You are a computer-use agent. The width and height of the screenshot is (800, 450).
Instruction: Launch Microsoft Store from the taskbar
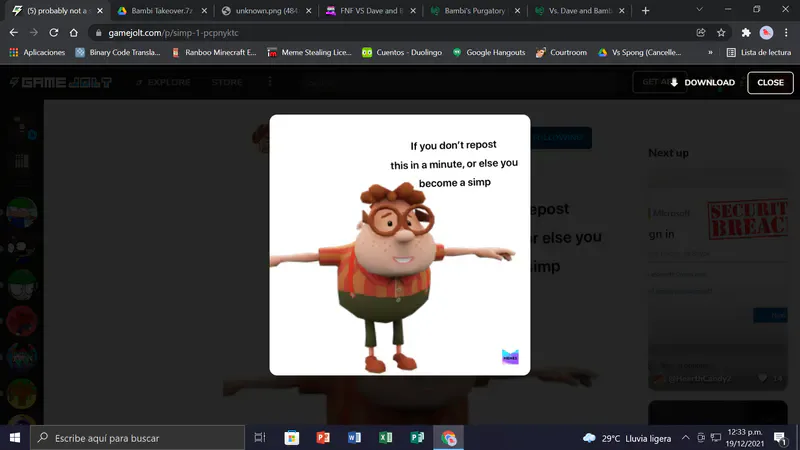click(x=291, y=438)
